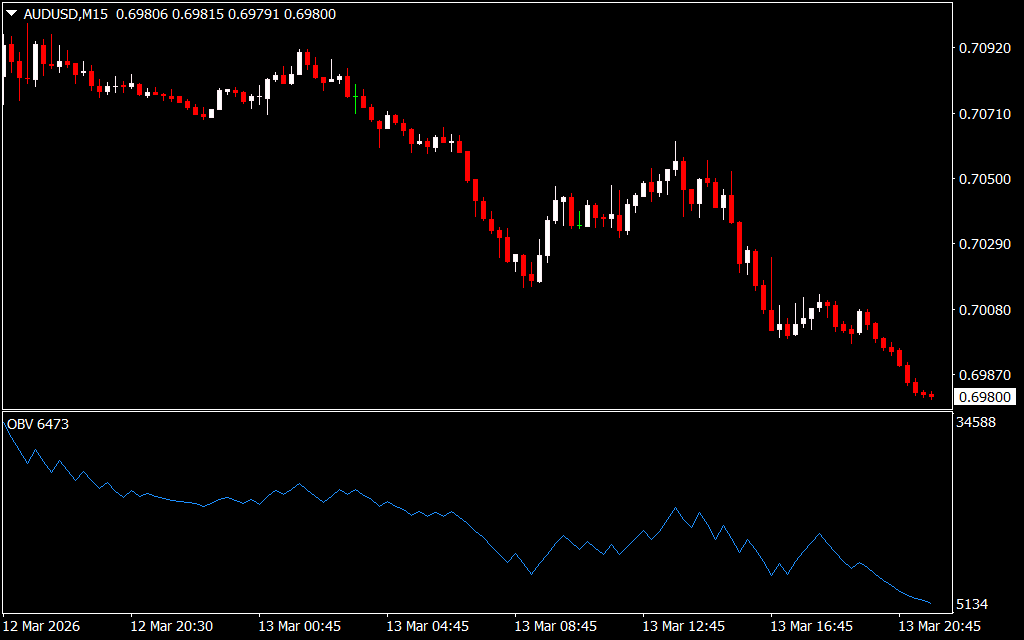Click the 13 Mar 00:45 time label
Image resolution: width=1024 pixels, height=640 pixels.
point(300,626)
